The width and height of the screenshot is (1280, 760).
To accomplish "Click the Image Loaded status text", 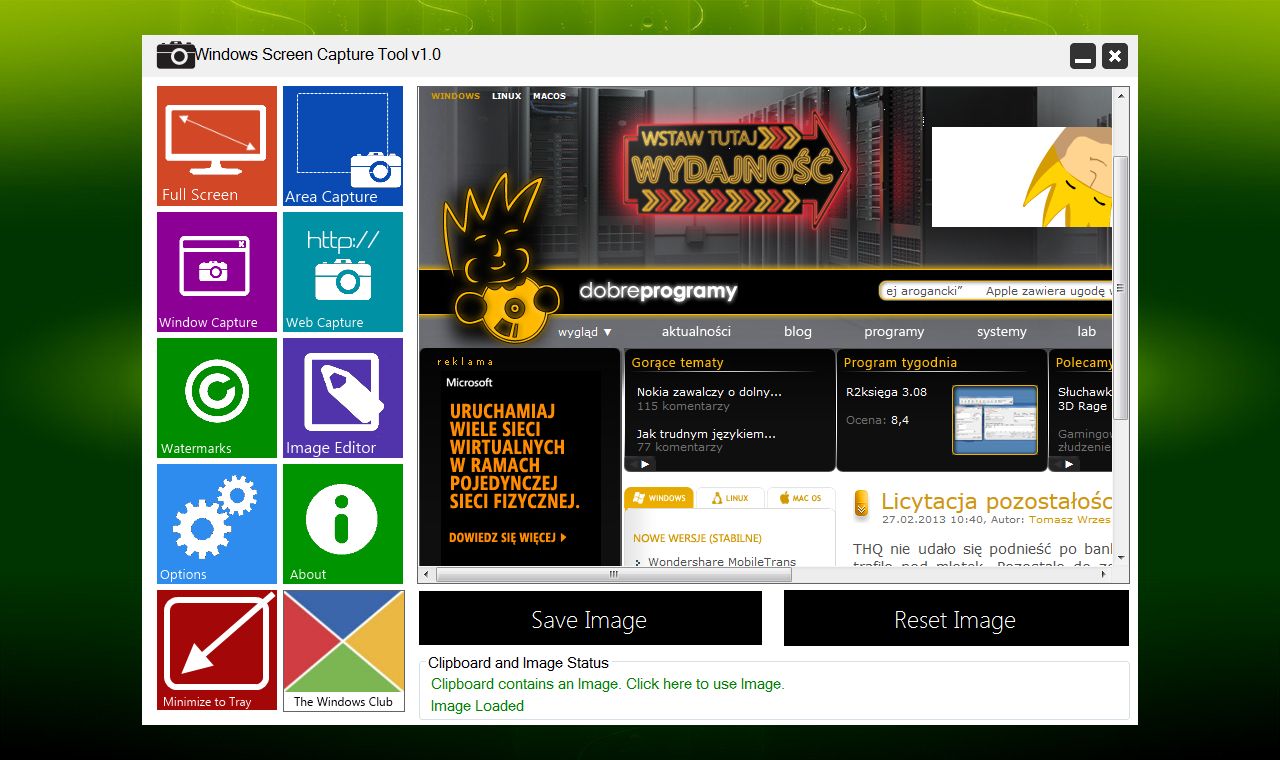I will click(477, 706).
